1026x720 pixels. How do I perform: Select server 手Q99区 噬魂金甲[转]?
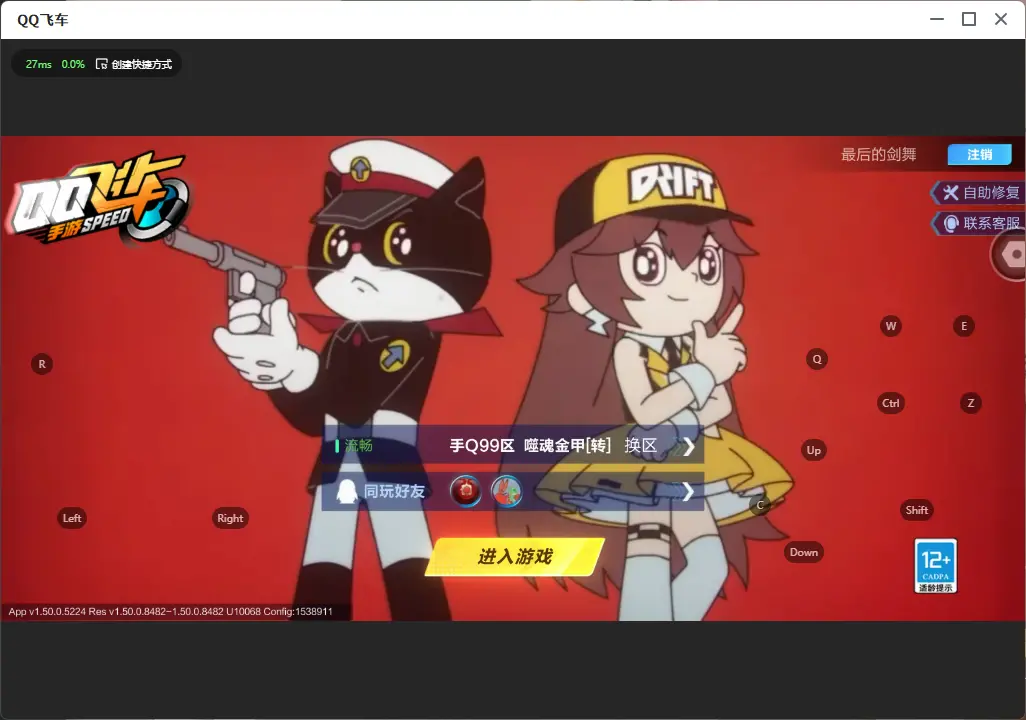pos(530,446)
